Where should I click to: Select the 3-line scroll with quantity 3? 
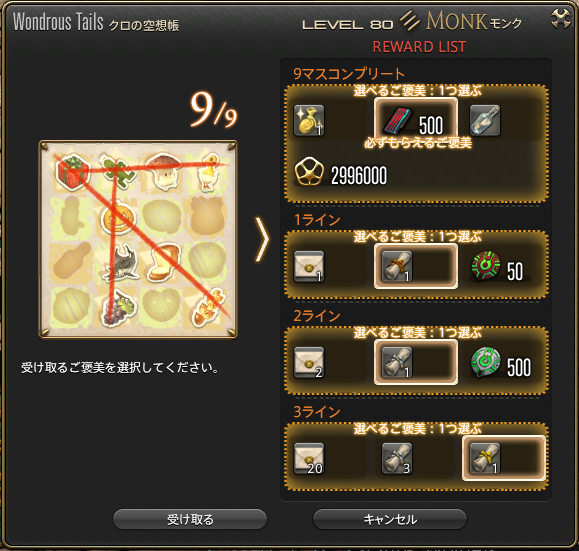(397, 458)
